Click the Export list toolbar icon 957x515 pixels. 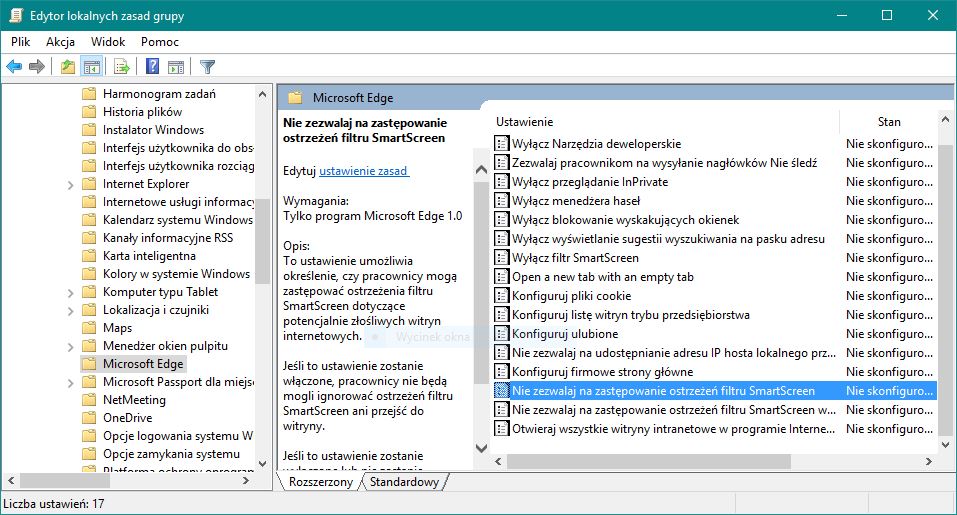coord(121,67)
